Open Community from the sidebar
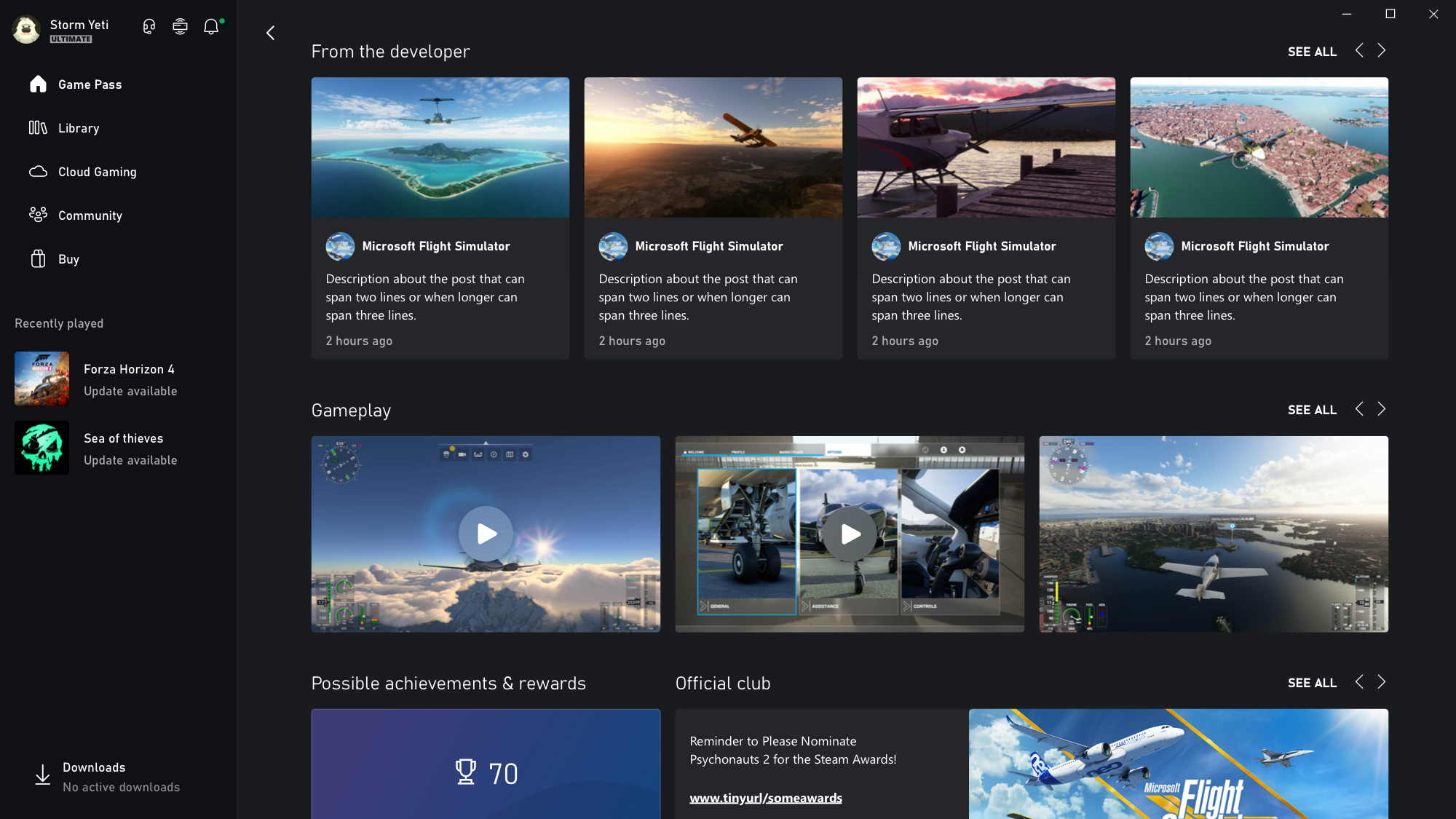1456x819 pixels. 90,215
